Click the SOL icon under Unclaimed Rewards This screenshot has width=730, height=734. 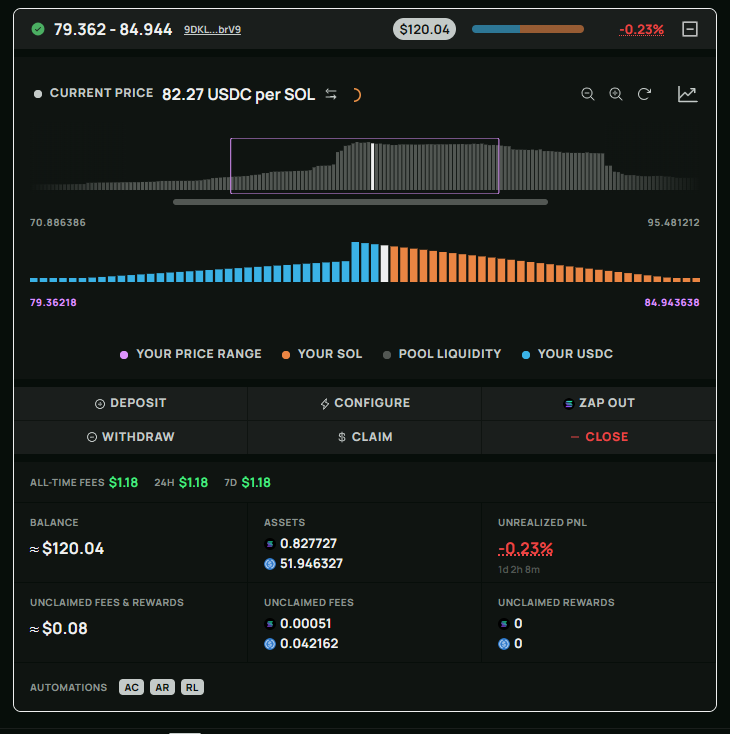503,624
